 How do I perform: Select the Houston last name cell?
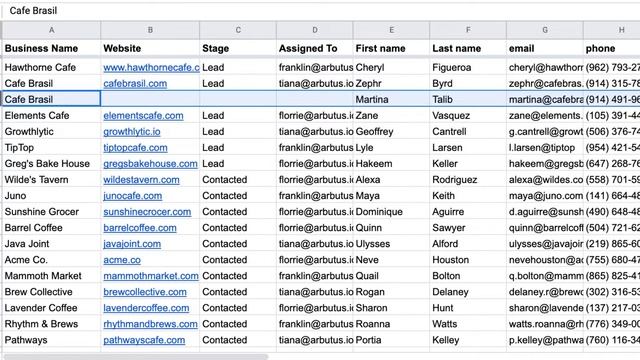(x=468, y=260)
